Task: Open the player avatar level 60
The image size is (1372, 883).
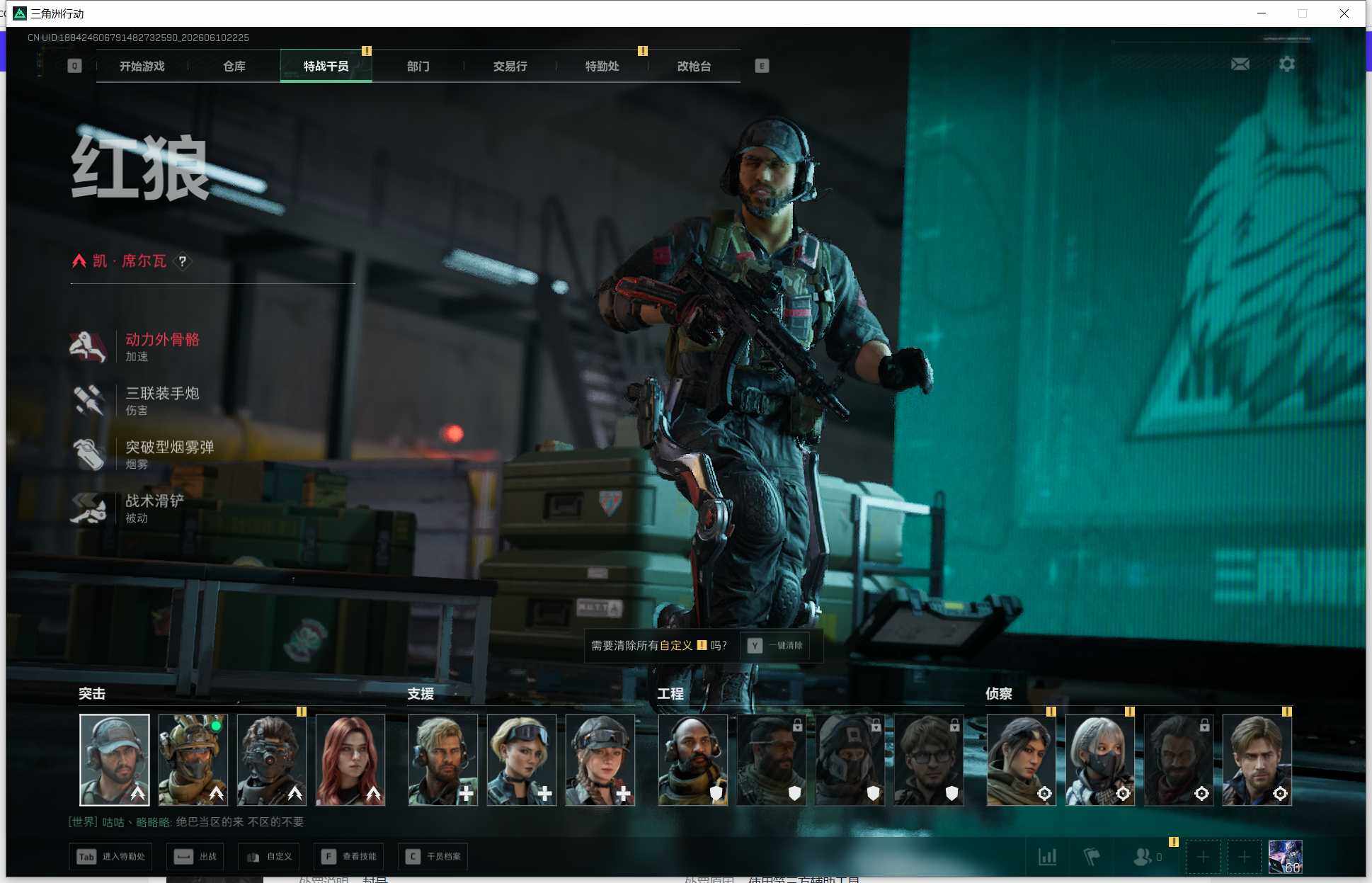Action: (1285, 858)
